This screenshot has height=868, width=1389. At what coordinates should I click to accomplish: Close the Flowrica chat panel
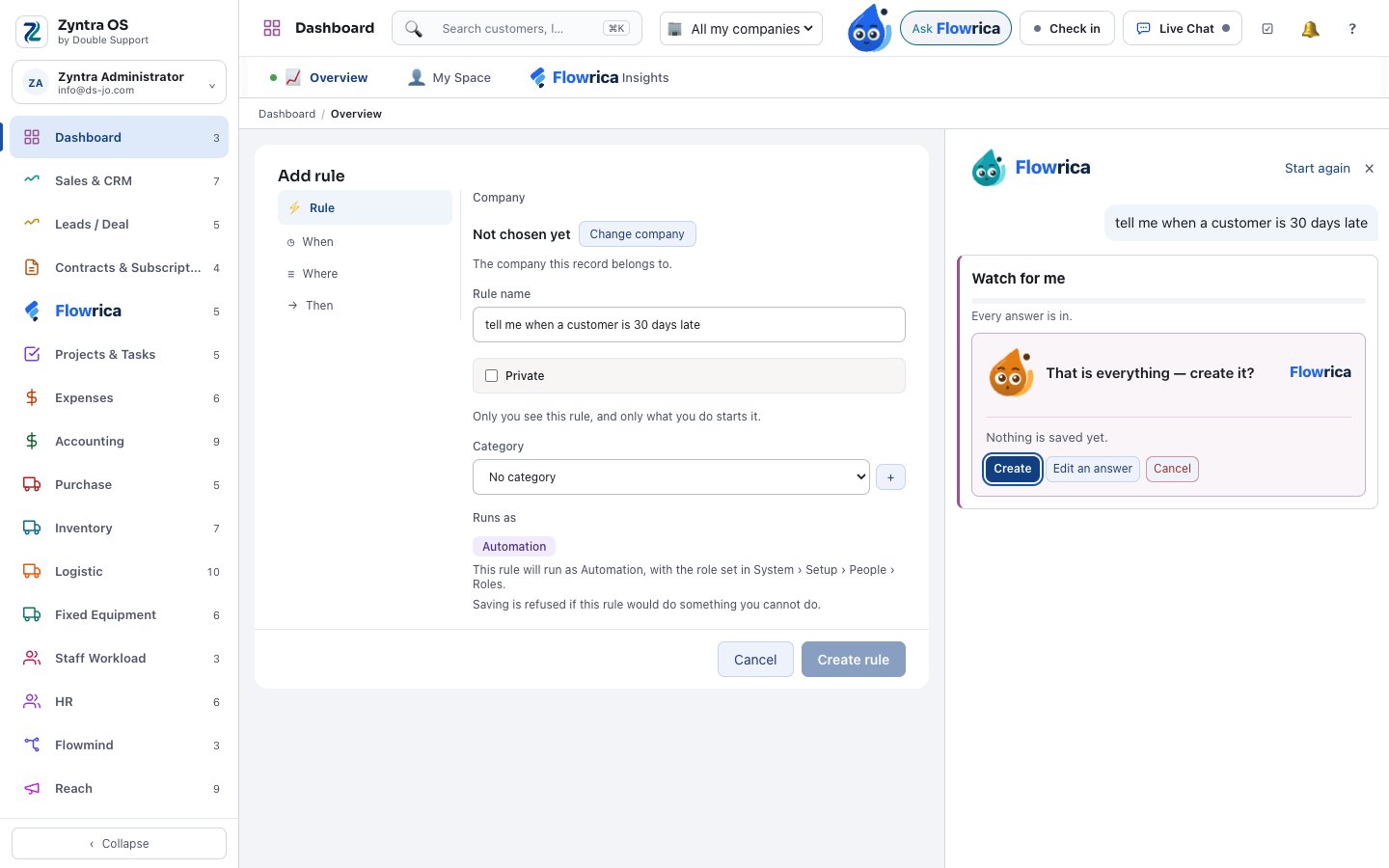coord(1369,169)
